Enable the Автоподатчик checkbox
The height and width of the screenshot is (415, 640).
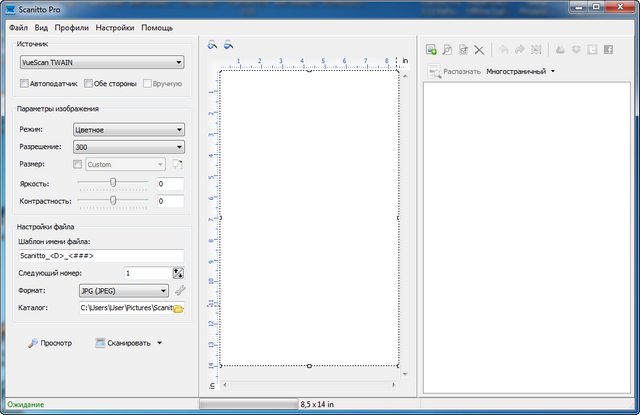pyautogui.click(x=24, y=84)
